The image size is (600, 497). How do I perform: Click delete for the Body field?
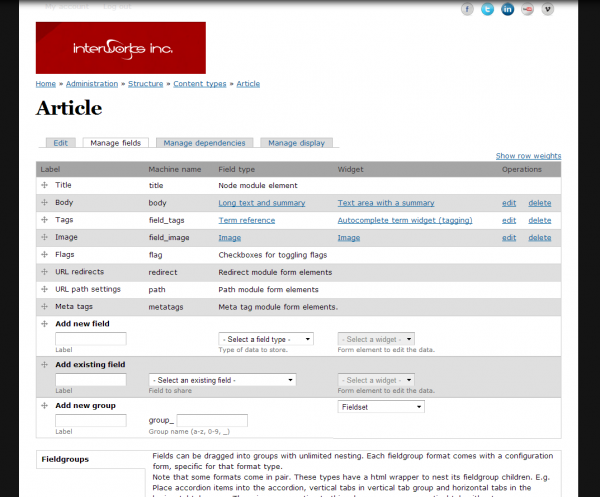540,203
